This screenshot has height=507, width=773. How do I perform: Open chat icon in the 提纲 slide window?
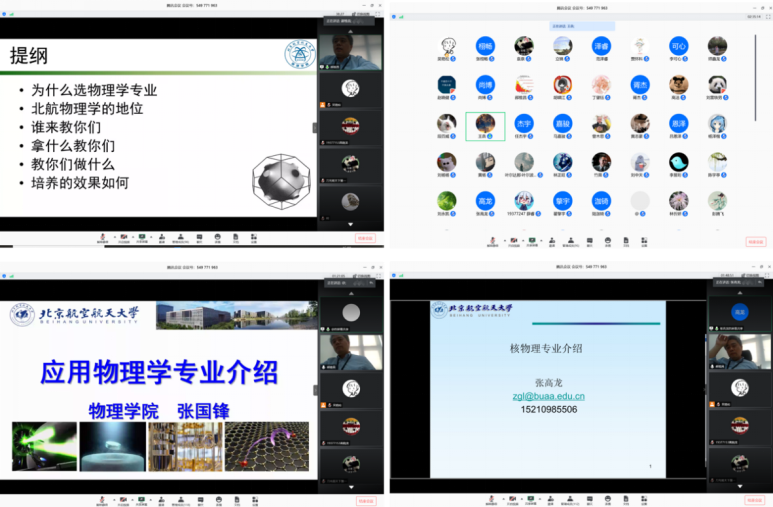(x=199, y=239)
